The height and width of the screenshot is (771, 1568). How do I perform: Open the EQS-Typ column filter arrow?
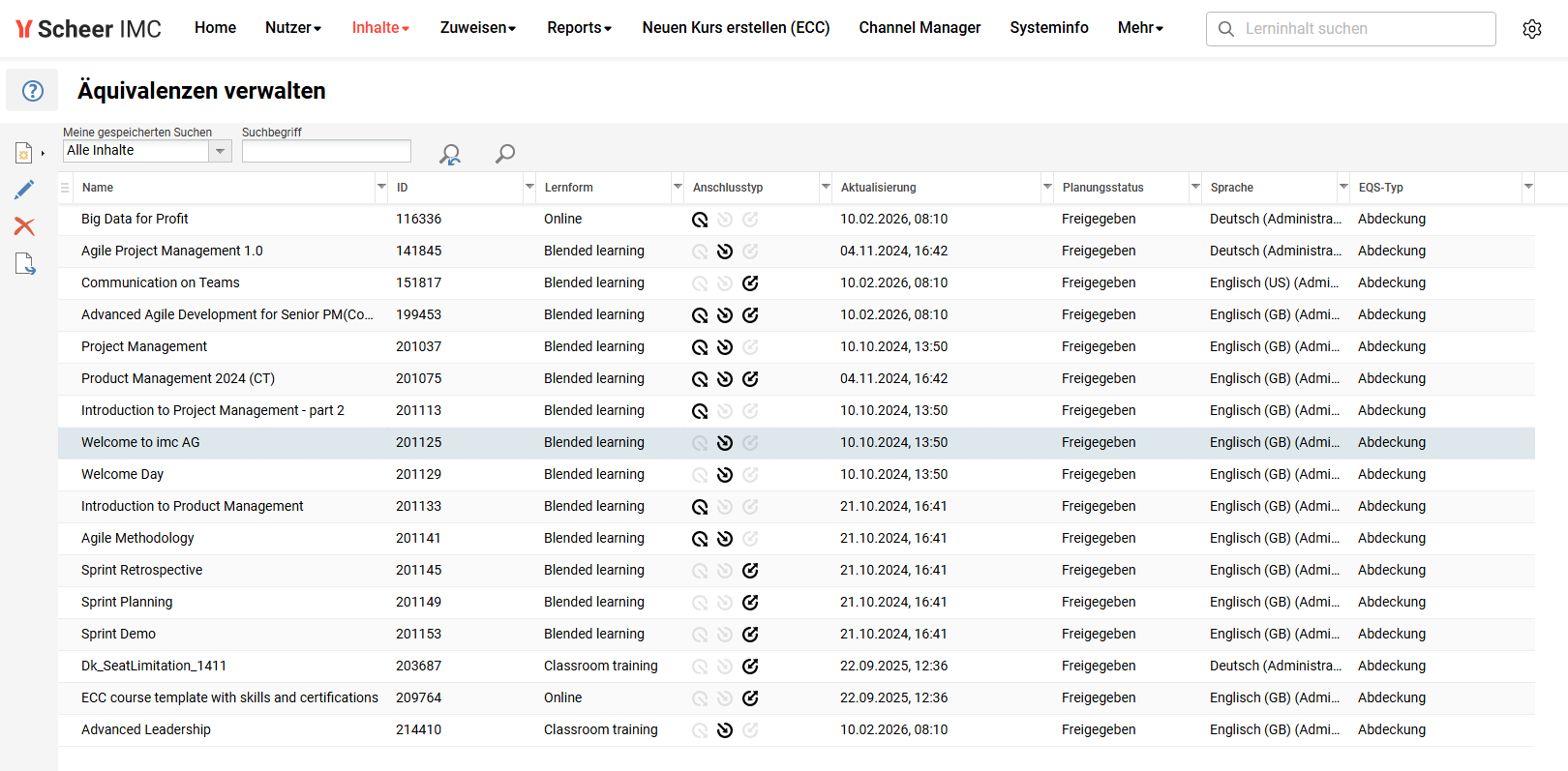(x=1528, y=187)
